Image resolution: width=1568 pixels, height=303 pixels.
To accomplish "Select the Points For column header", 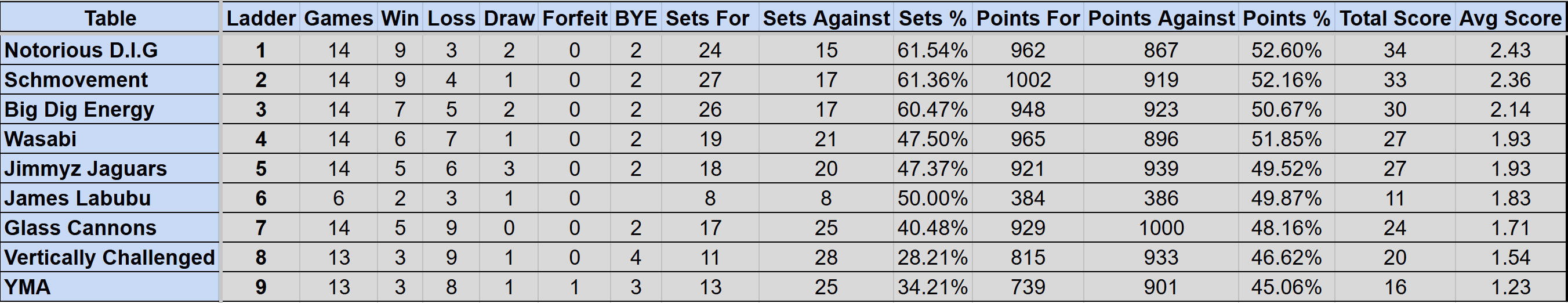I will click(x=1028, y=17).
